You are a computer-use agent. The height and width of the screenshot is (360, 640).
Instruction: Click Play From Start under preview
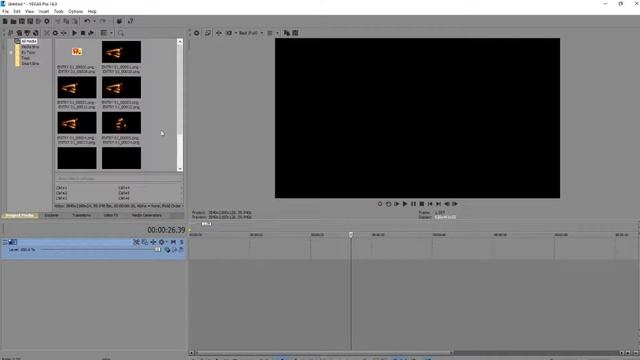click(396, 204)
